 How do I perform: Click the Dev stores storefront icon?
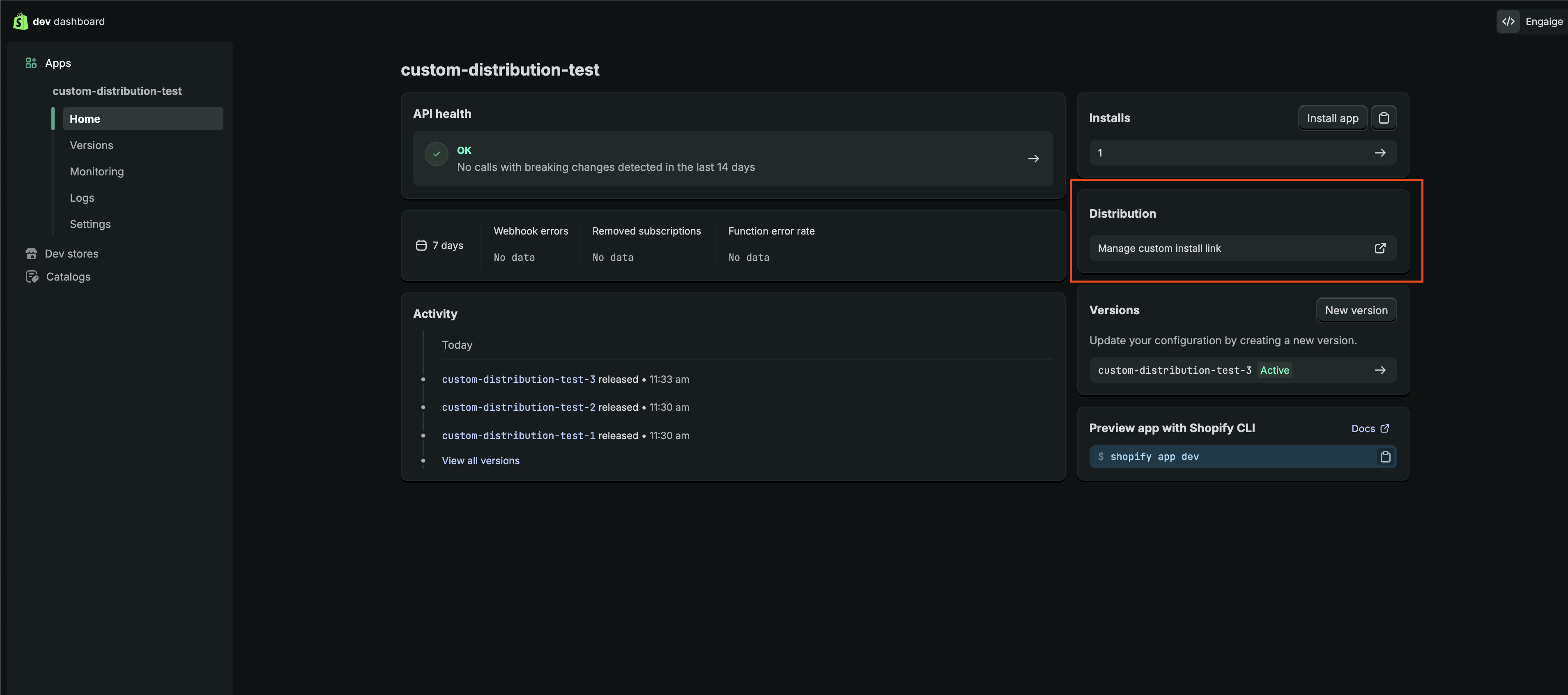[x=31, y=254]
